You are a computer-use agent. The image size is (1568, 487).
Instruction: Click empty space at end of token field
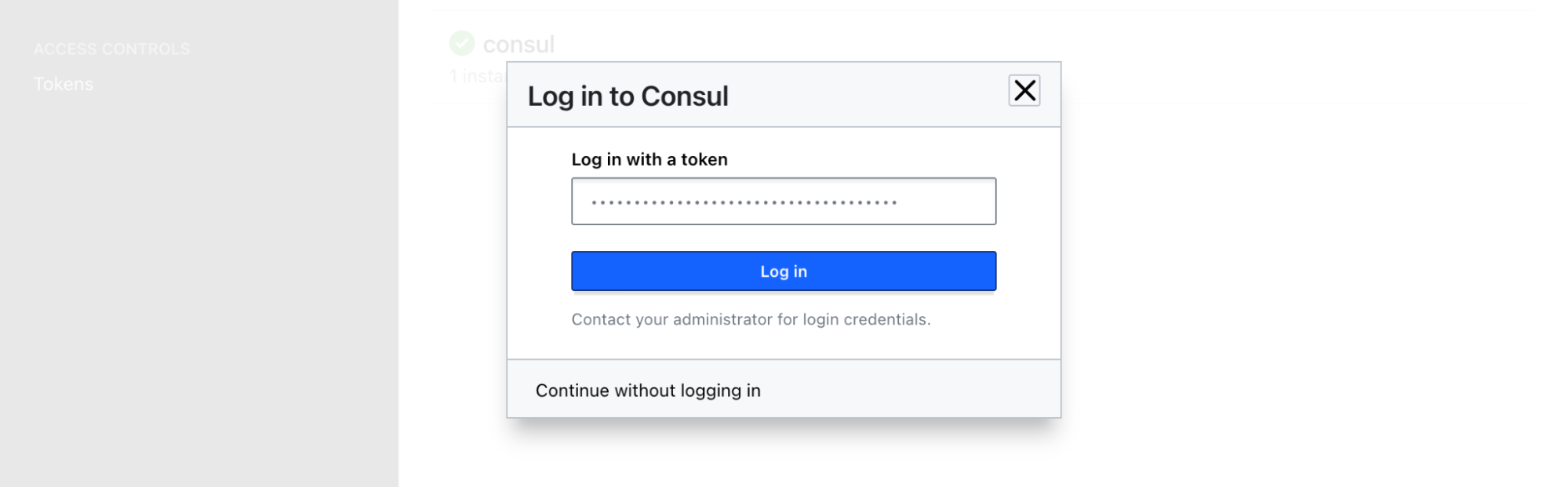949,202
